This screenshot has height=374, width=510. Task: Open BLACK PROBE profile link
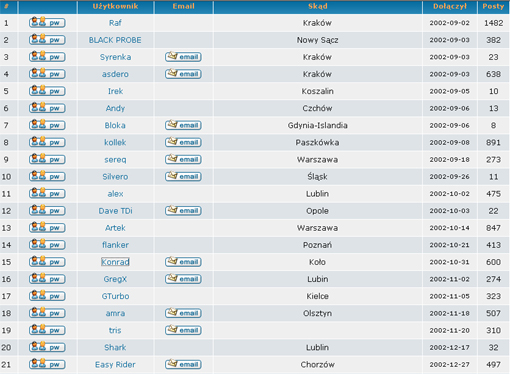[115, 40]
